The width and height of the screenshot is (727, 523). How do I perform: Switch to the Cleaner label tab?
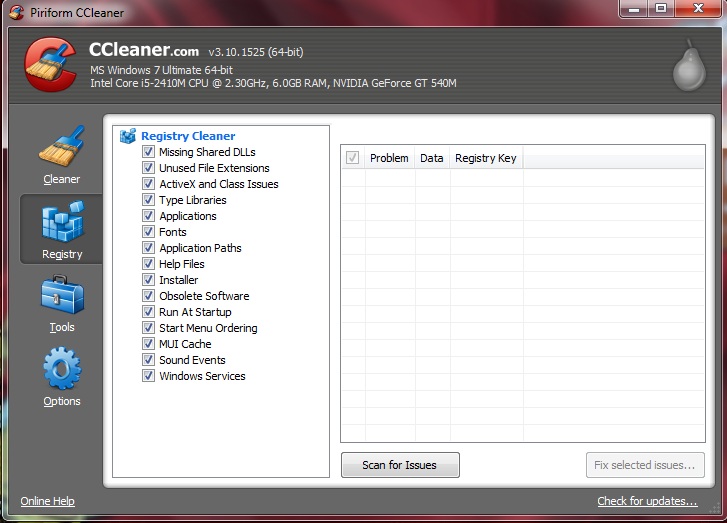[62, 179]
